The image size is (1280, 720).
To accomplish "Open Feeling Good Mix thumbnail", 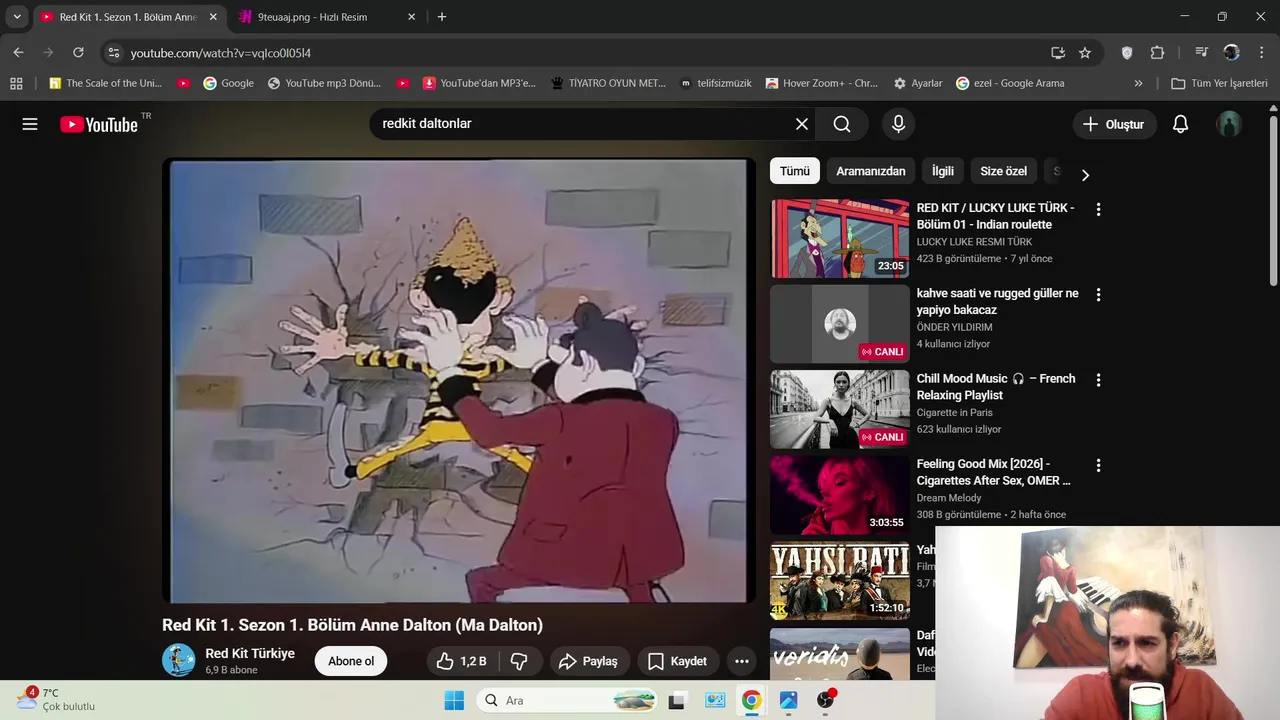I will pyautogui.click(x=839, y=494).
